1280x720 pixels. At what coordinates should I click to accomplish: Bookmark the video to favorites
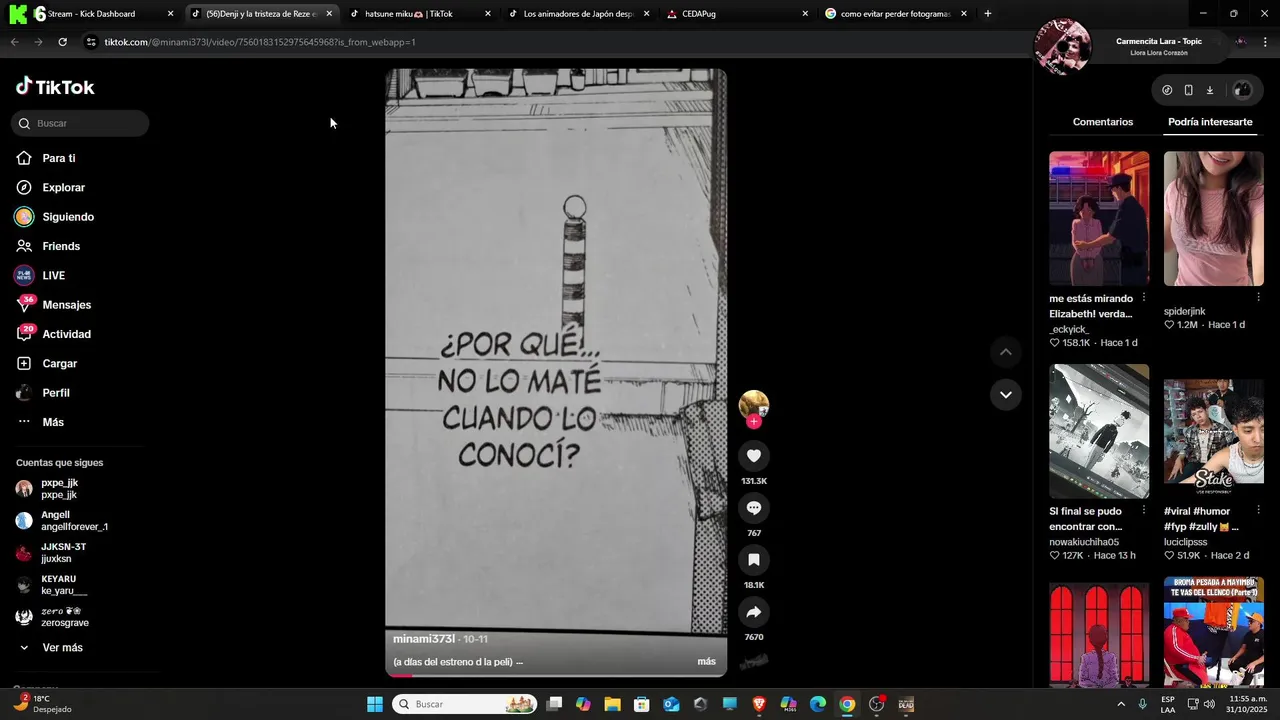754,560
